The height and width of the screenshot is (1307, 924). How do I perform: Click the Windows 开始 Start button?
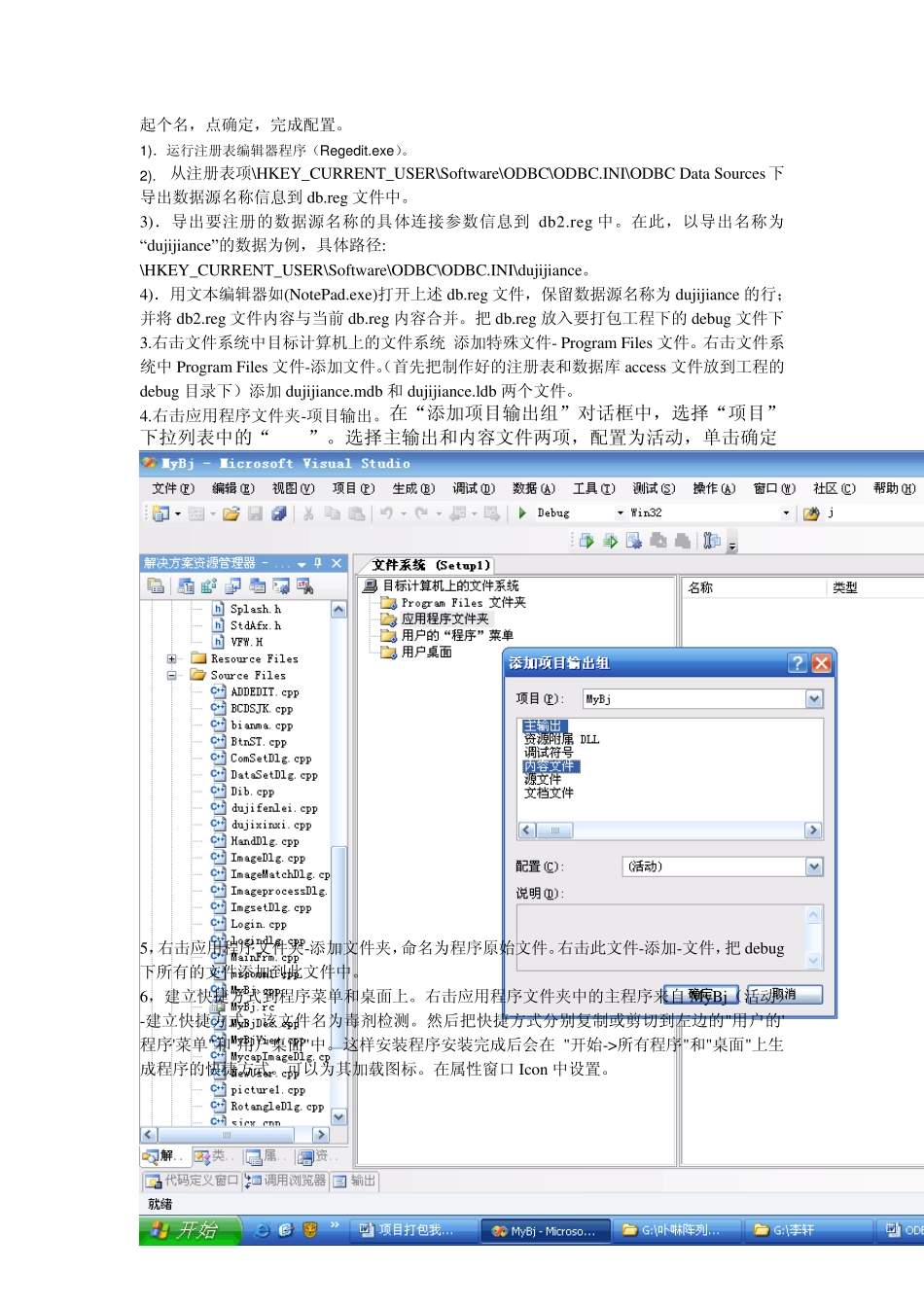click(190, 1230)
